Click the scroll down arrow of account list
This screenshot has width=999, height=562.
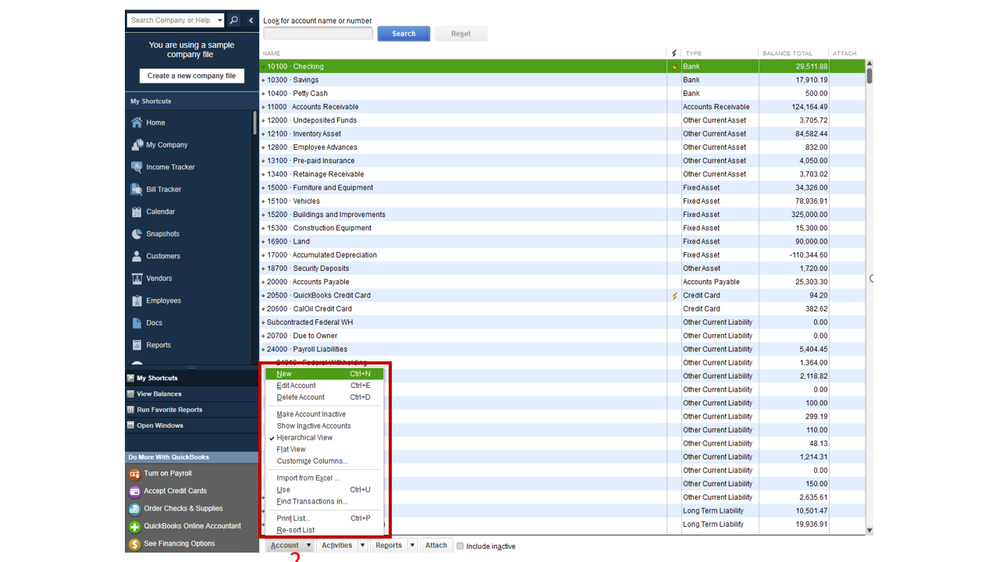869,530
